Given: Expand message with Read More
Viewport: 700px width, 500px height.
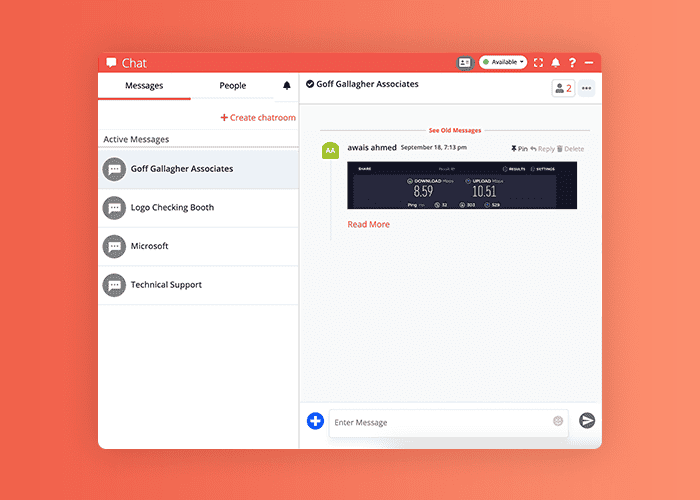Looking at the screenshot, I should (368, 224).
